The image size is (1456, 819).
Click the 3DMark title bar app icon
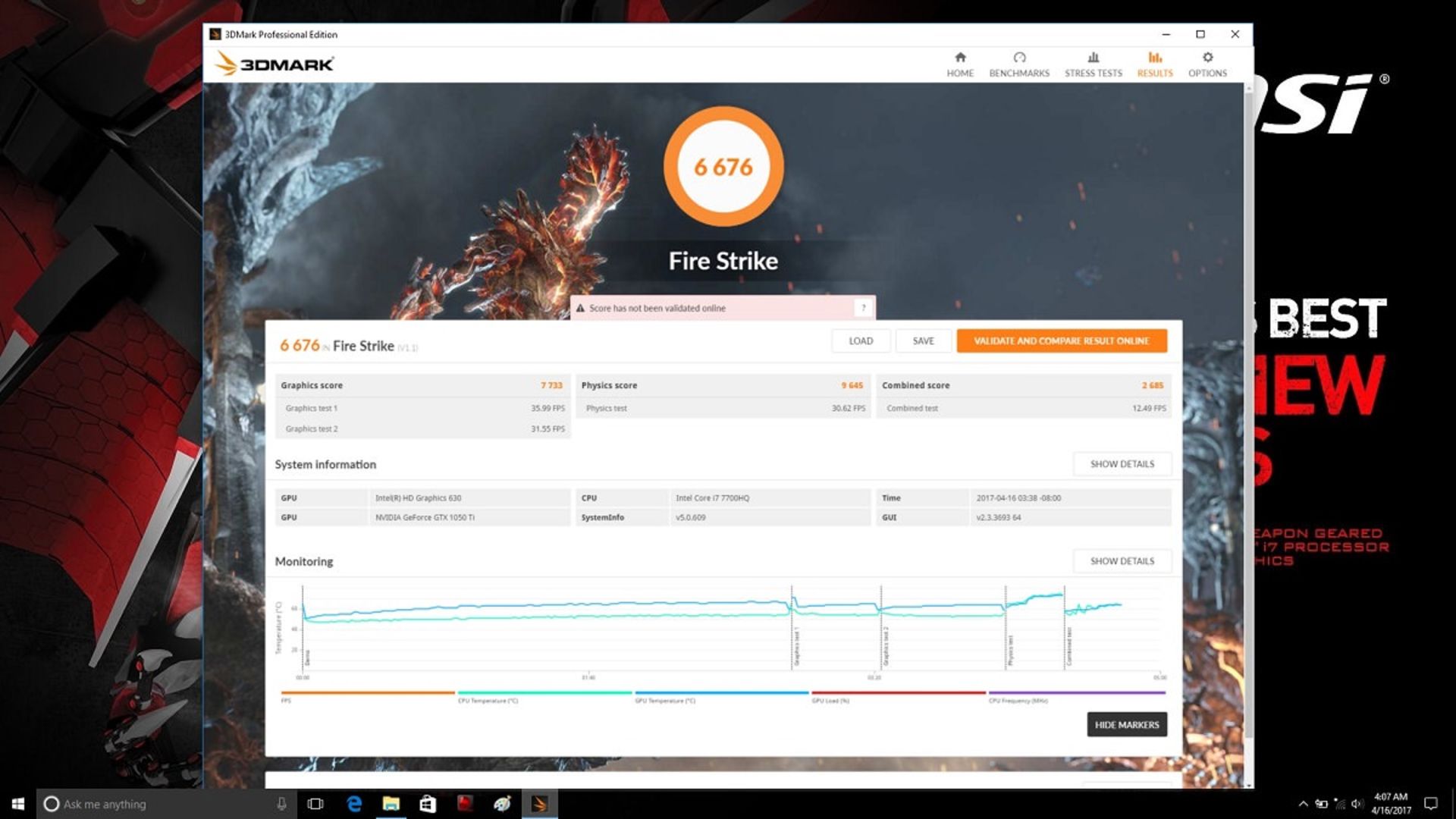point(215,34)
